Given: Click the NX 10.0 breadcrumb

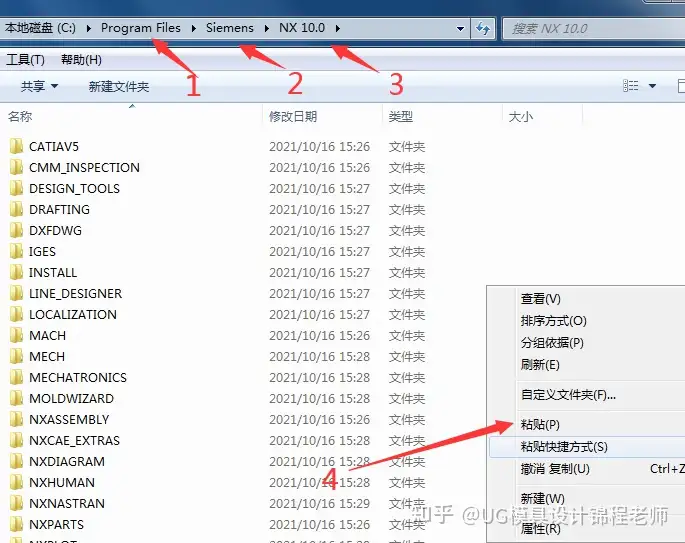Looking at the screenshot, I should [302, 28].
